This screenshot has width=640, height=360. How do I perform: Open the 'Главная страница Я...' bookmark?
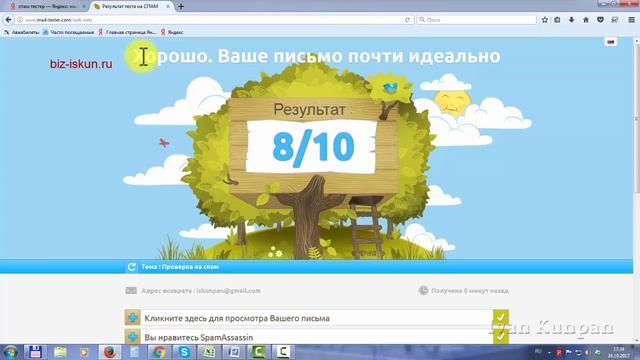coord(127,32)
